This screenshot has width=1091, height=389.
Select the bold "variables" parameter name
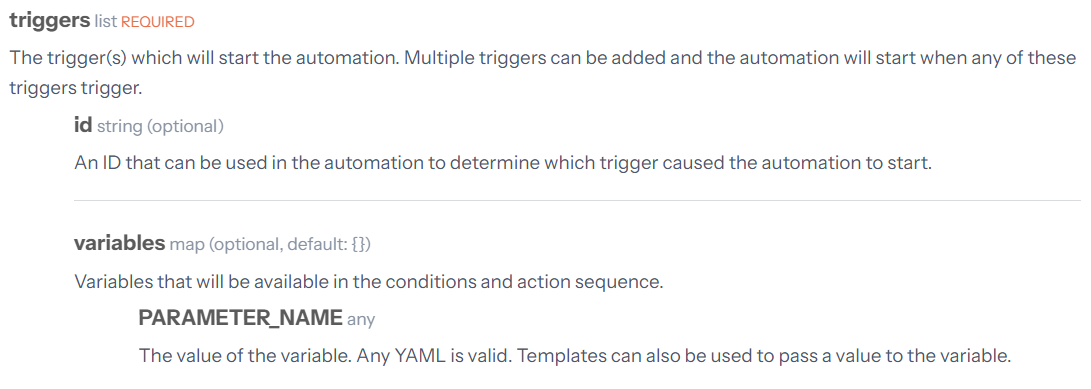[119, 243]
